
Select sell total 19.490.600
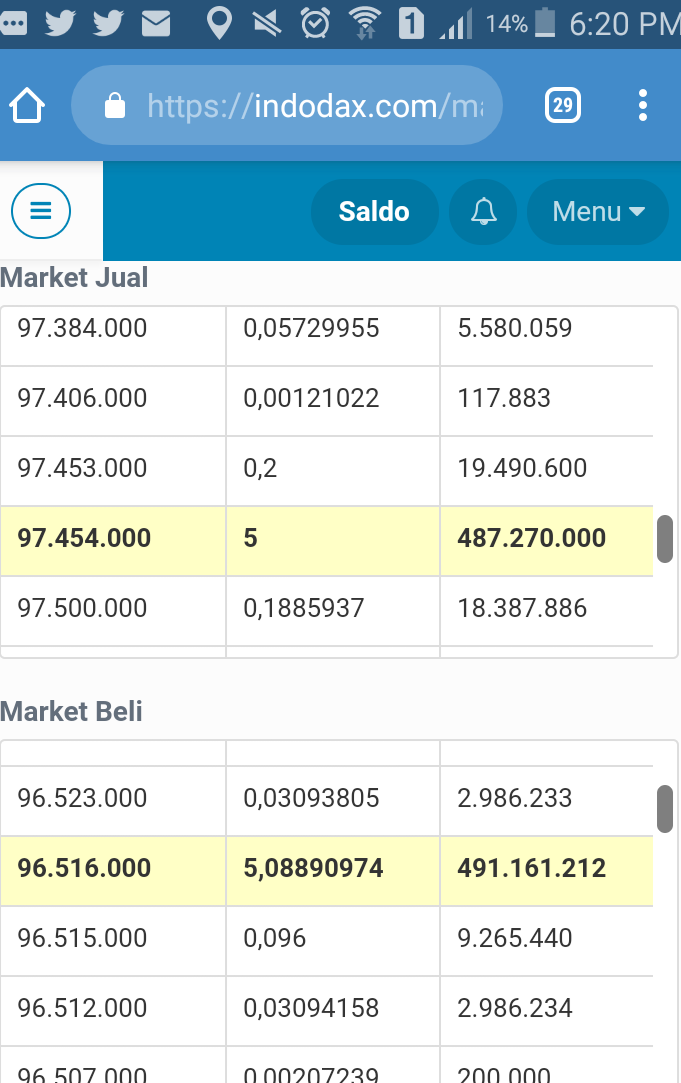(x=522, y=468)
